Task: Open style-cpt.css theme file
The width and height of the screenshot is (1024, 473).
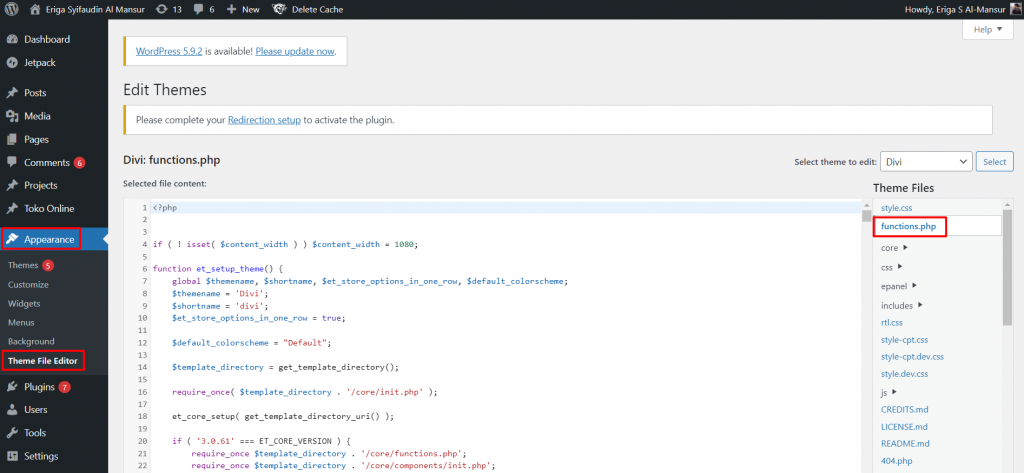Action: 904,340
